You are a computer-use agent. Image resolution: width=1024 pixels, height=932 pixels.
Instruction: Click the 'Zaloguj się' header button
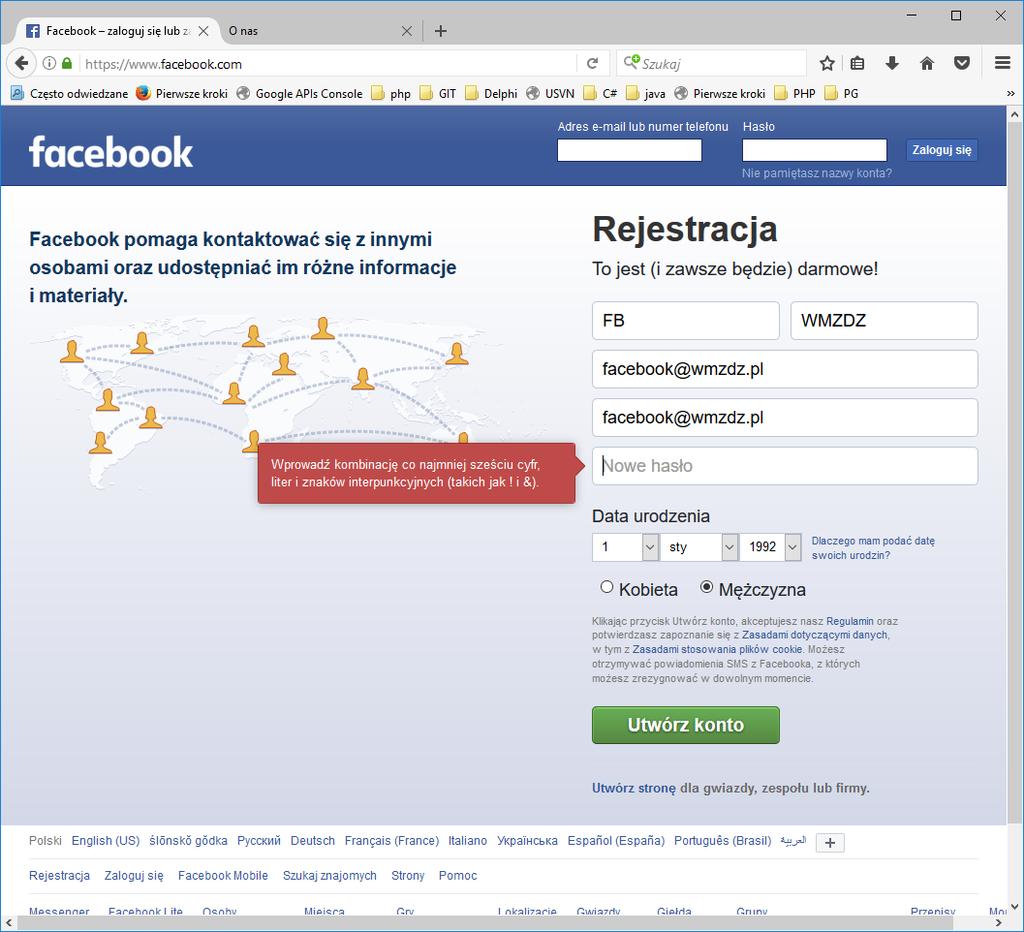pos(942,150)
